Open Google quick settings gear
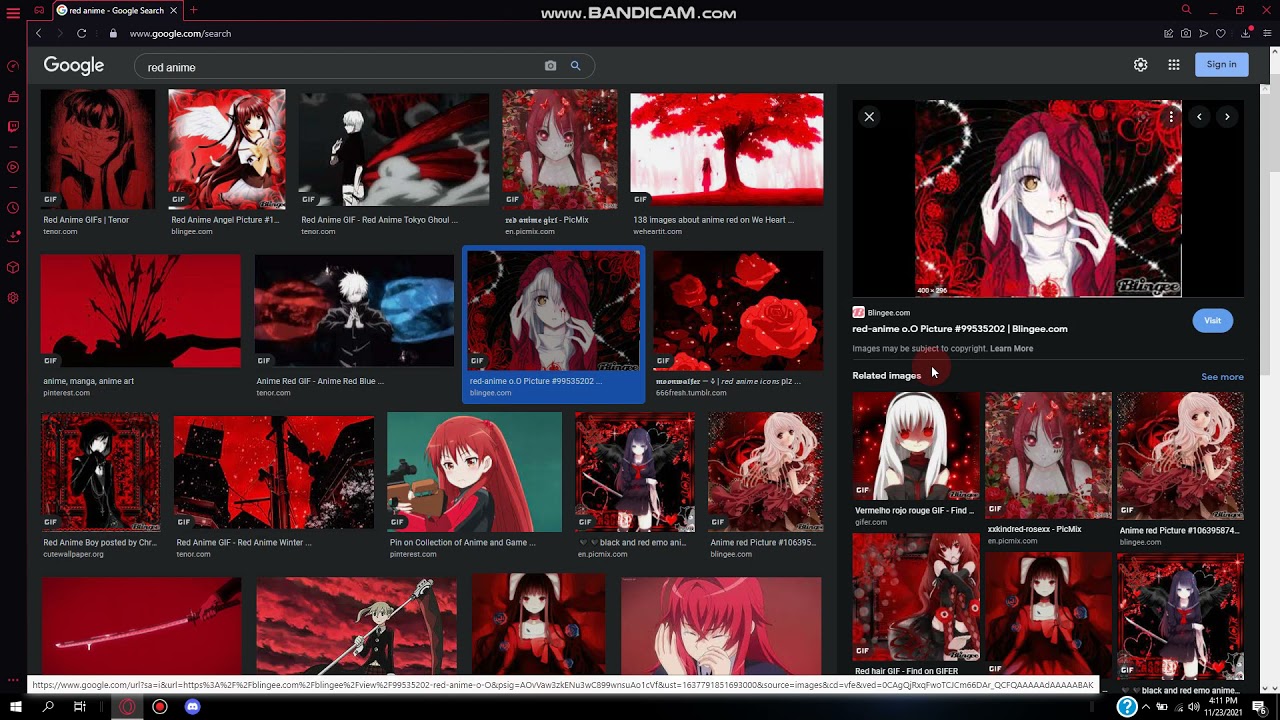Viewport: 1280px width, 720px height. (x=1140, y=64)
